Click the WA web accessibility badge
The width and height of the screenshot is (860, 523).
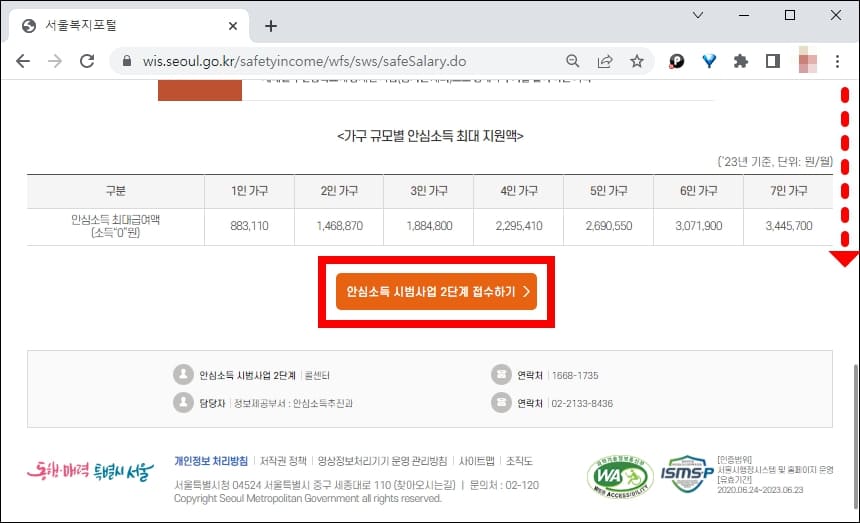[620, 476]
